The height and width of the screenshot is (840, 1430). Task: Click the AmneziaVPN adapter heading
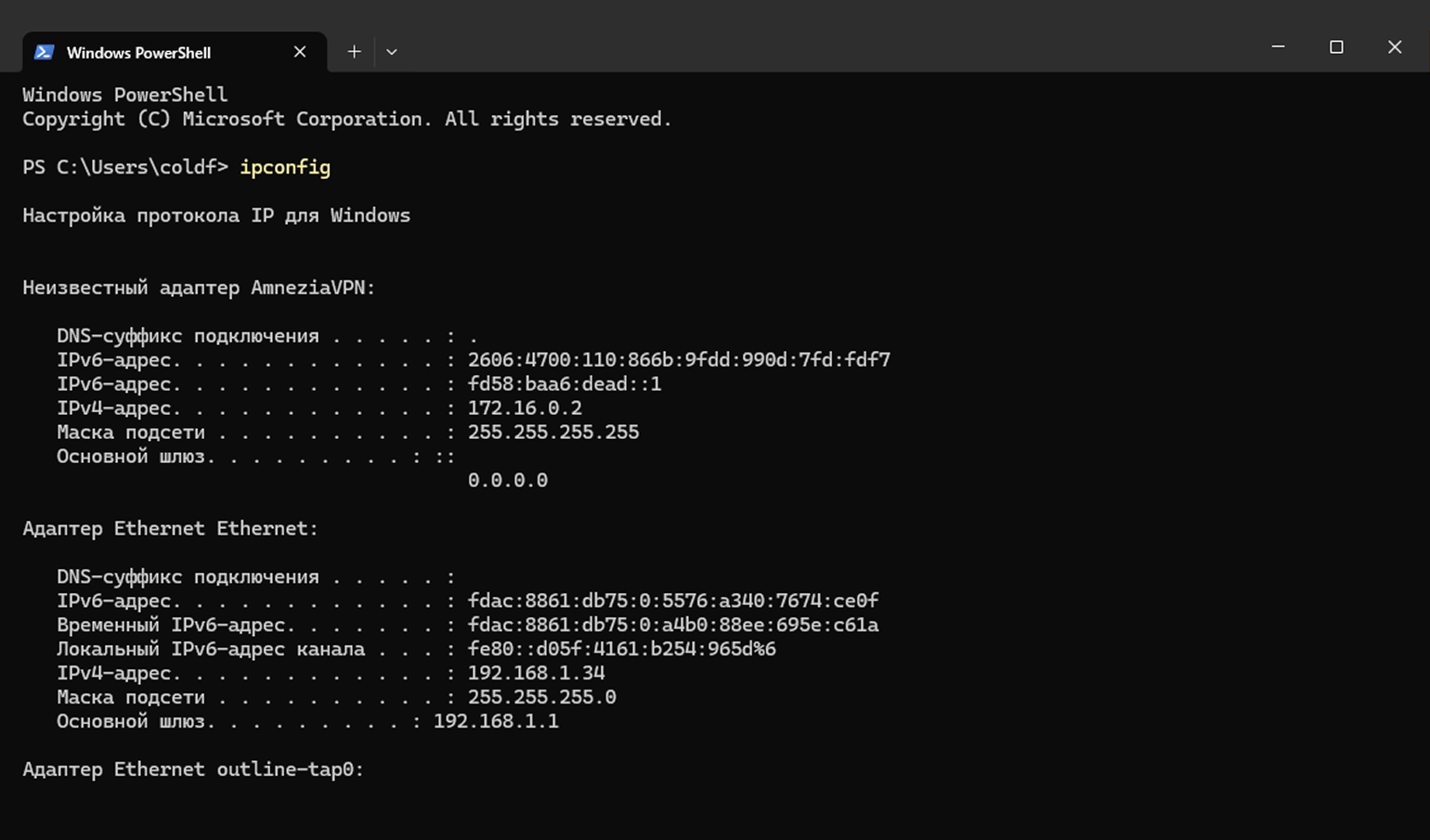[199, 288]
